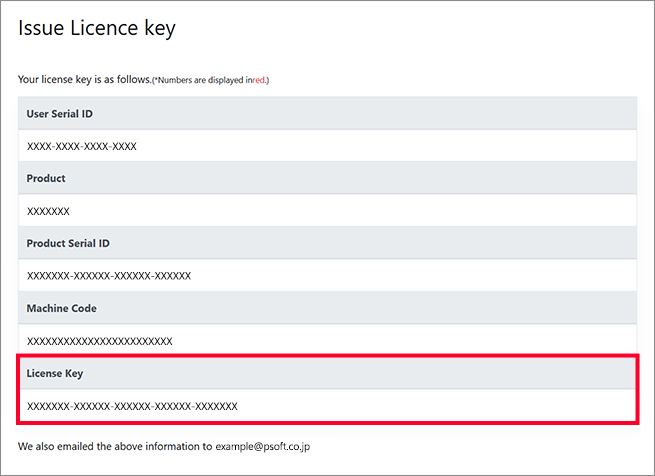The width and height of the screenshot is (655, 476).
Task: Select the User Serial ID header label
Action: pos(60,114)
